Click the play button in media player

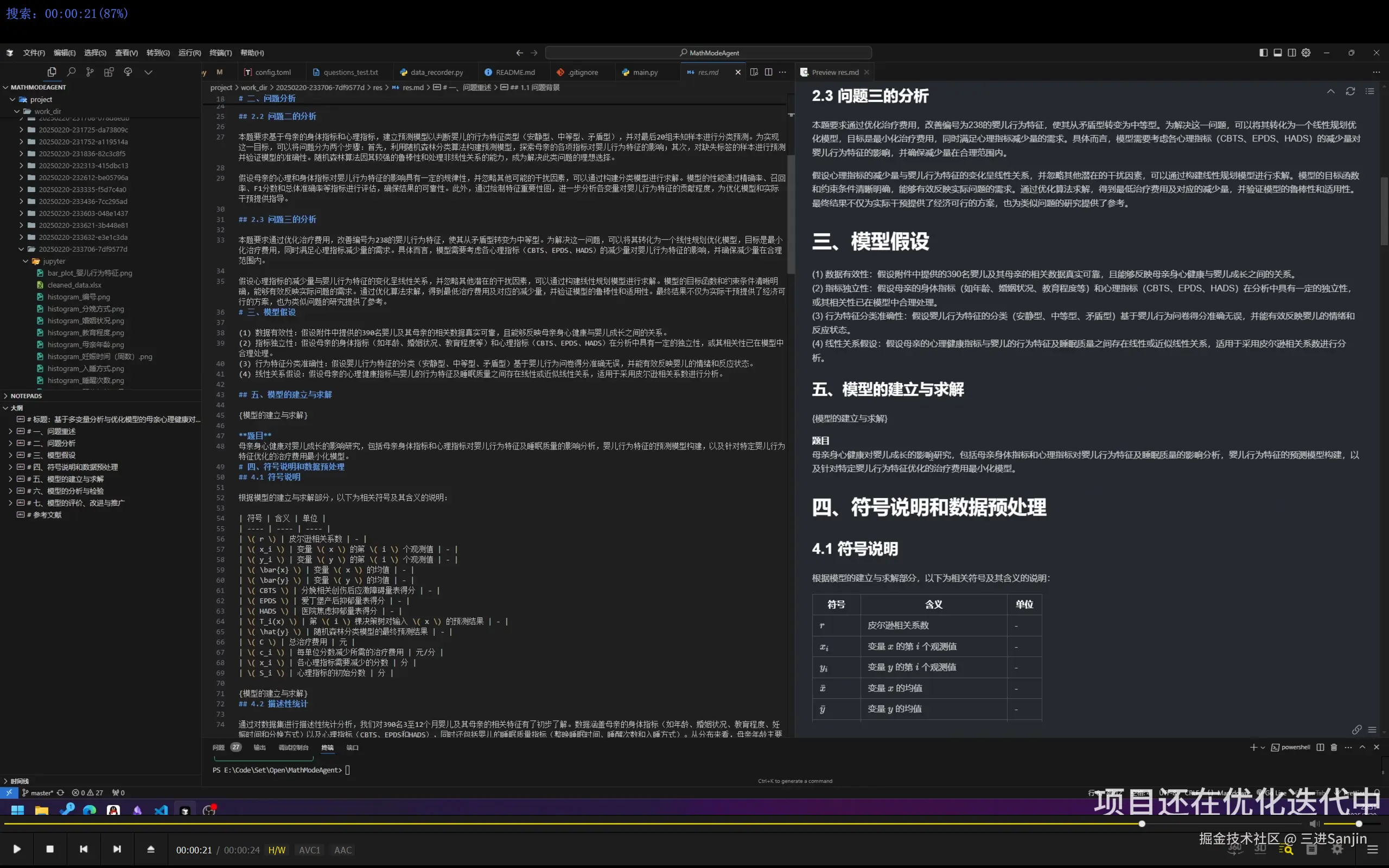(17, 849)
